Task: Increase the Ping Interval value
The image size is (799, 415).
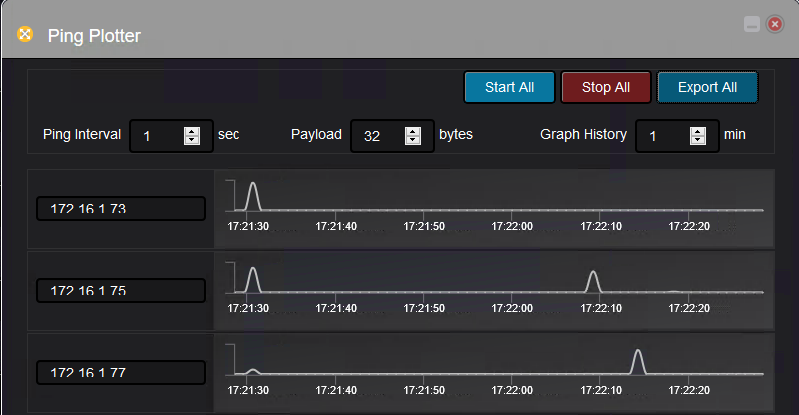Action: coord(192,131)
